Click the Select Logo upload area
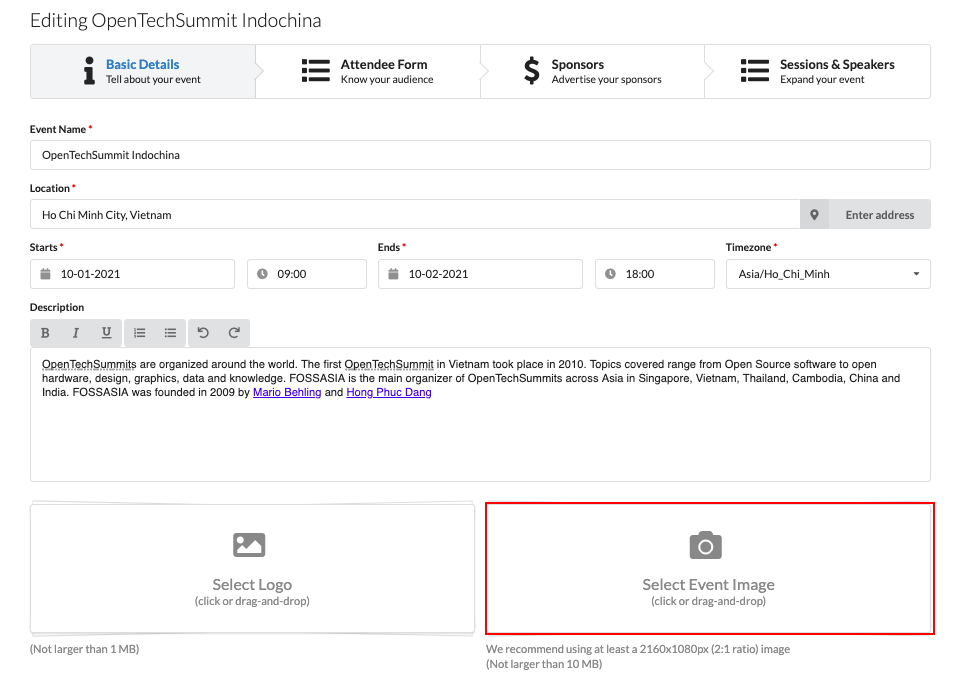The height and width of the screenshot is (685, 960). pos(252,569)
